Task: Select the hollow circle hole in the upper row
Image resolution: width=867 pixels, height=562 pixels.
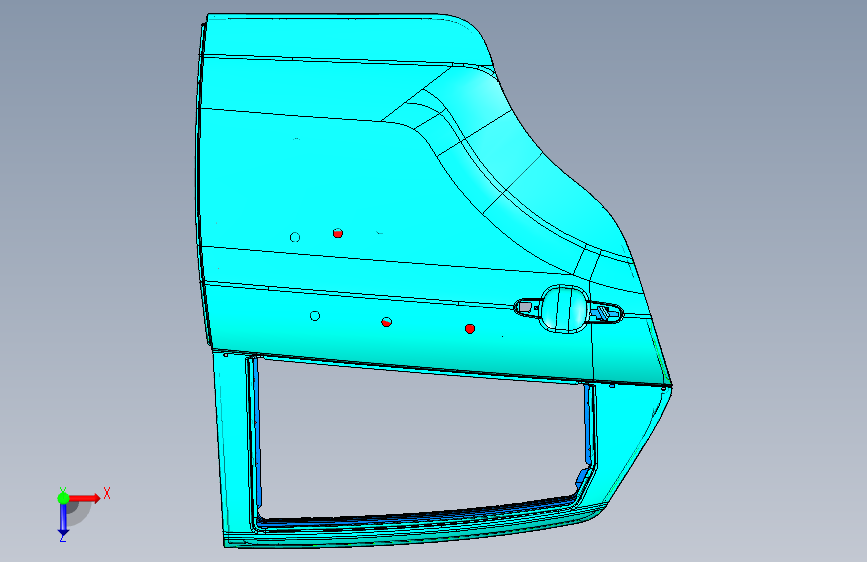Action: point(295,237)
